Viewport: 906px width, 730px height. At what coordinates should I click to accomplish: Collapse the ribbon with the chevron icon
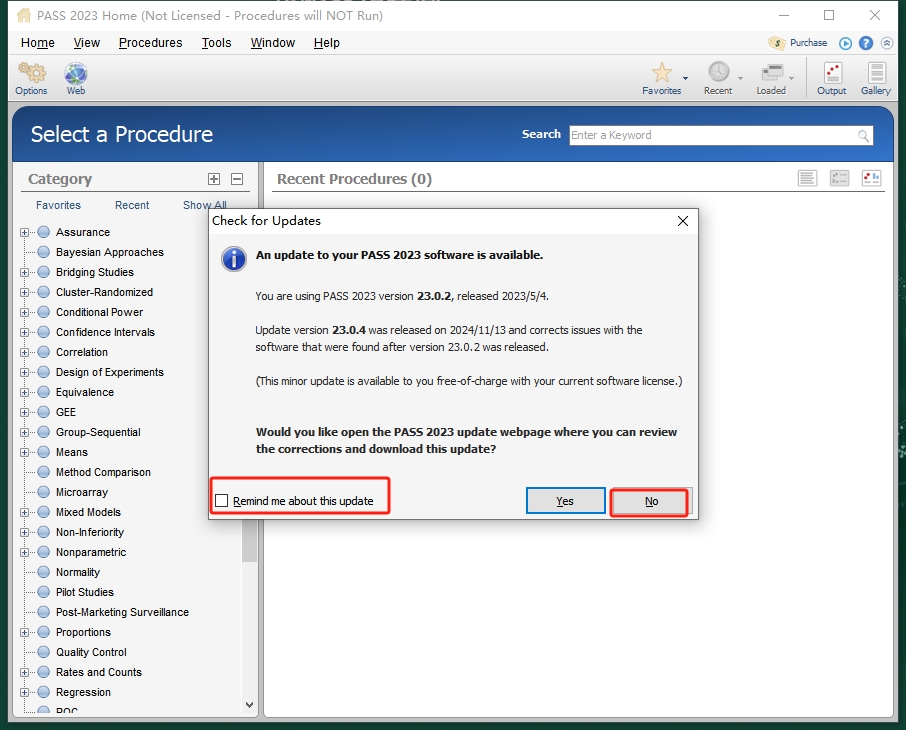tap(887, 43)
